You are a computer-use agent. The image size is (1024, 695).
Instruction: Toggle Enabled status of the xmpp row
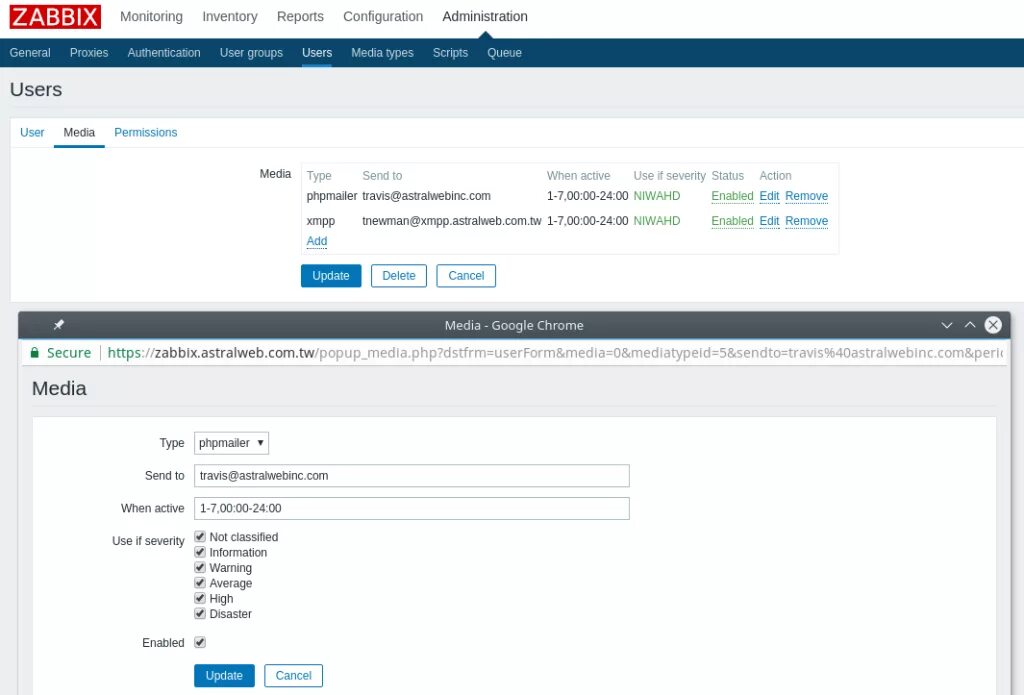click(x=732, y=221)
